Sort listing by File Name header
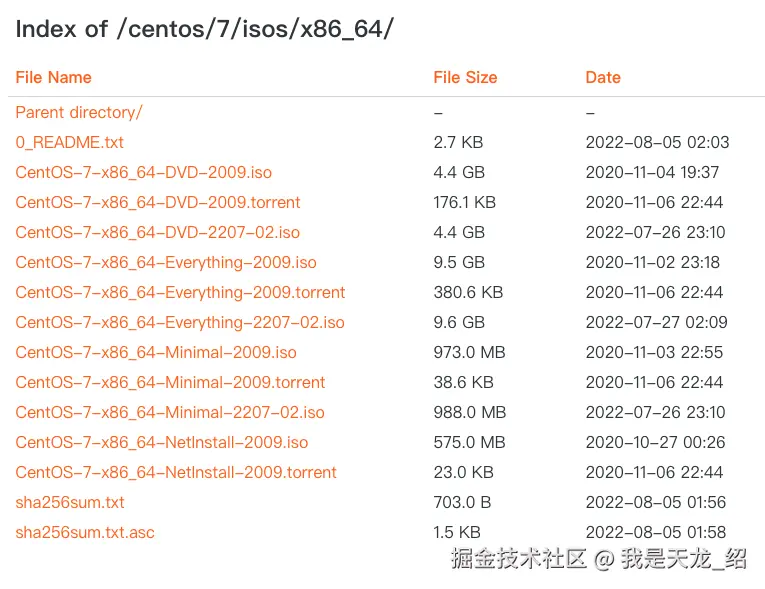This screenshot has height=589, width=765. [x=53, y=77]
